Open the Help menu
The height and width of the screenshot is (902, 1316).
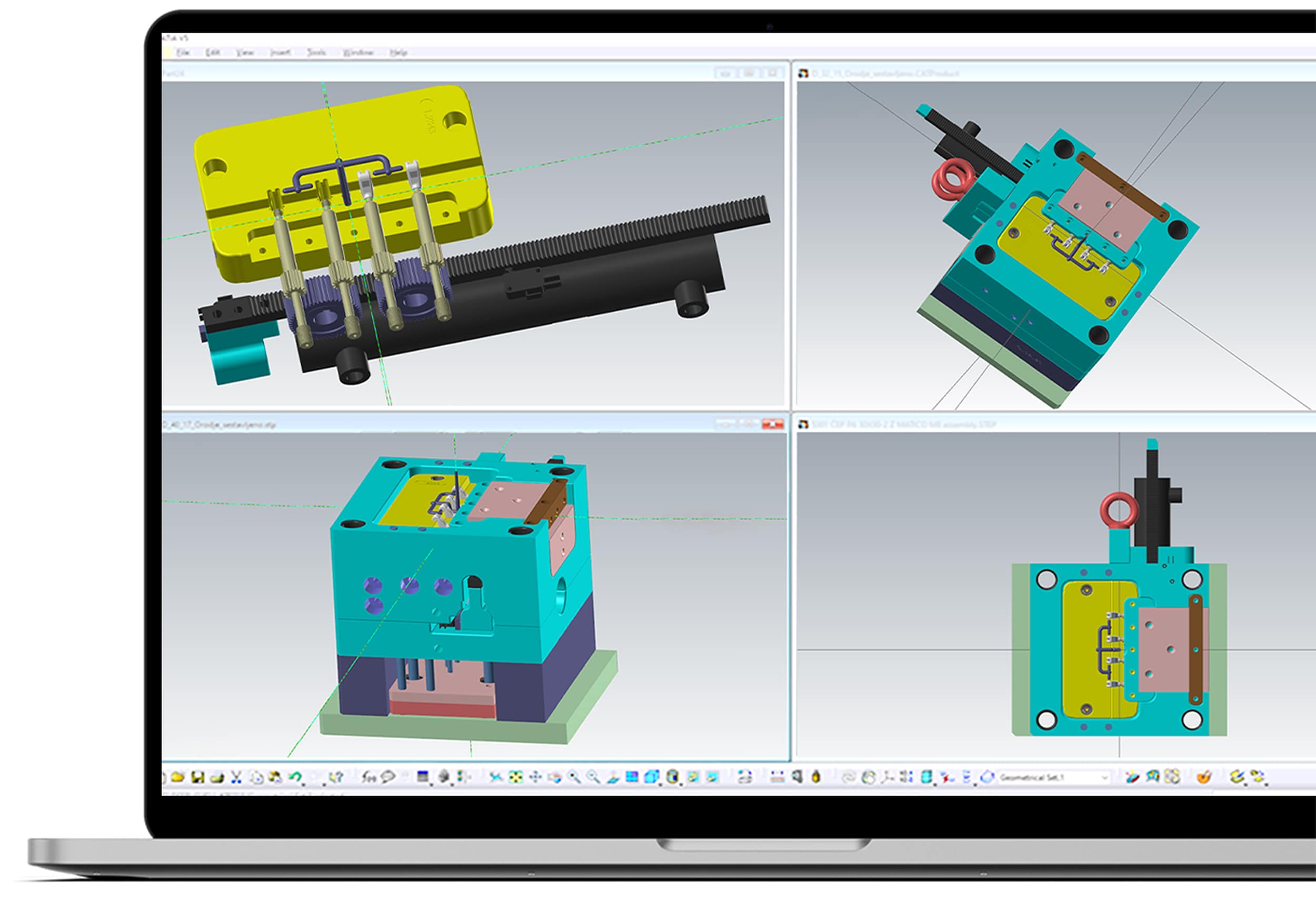point(398,53)
